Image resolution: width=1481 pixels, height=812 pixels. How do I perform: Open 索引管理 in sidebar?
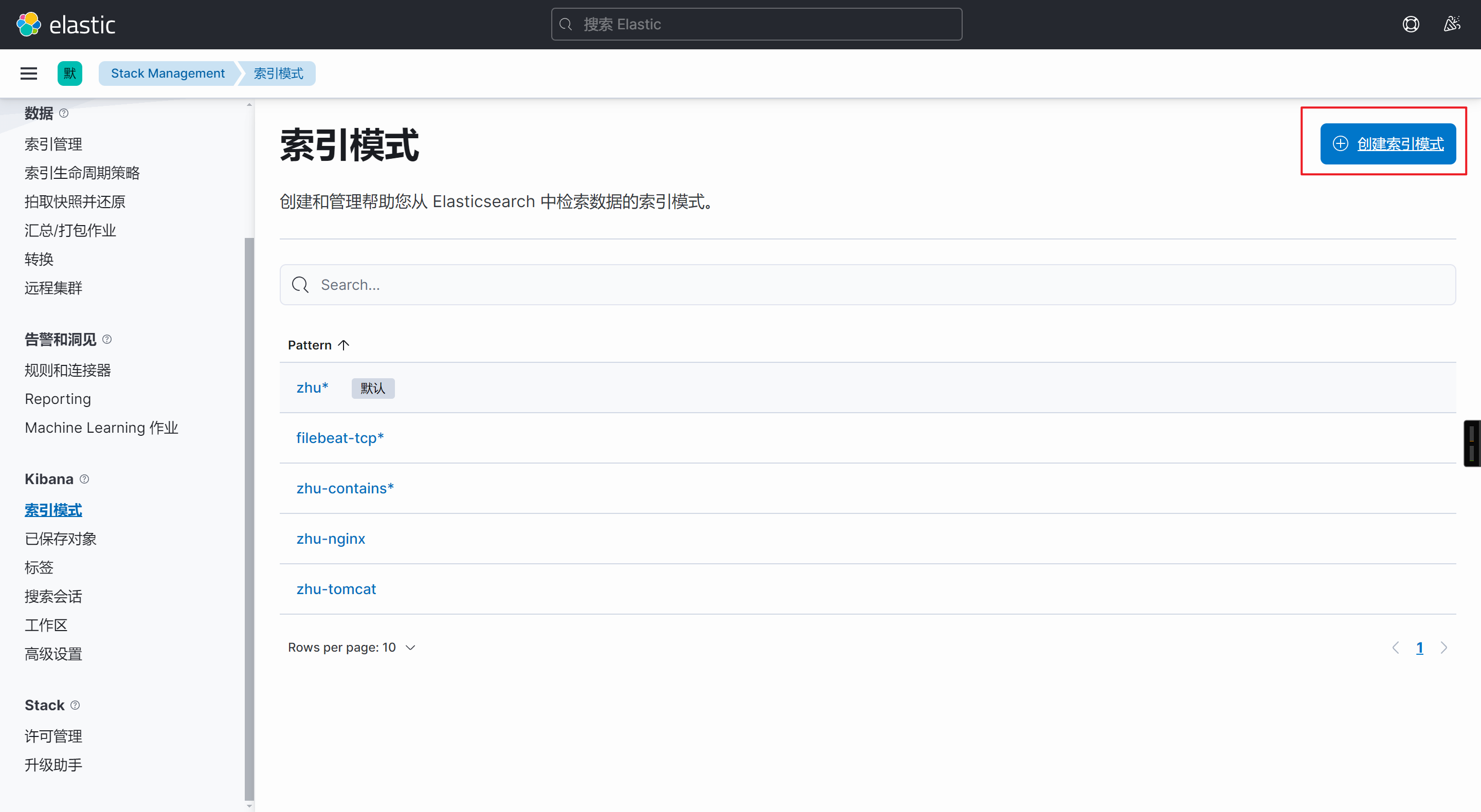pyautogui.click(x=53, y=144)
